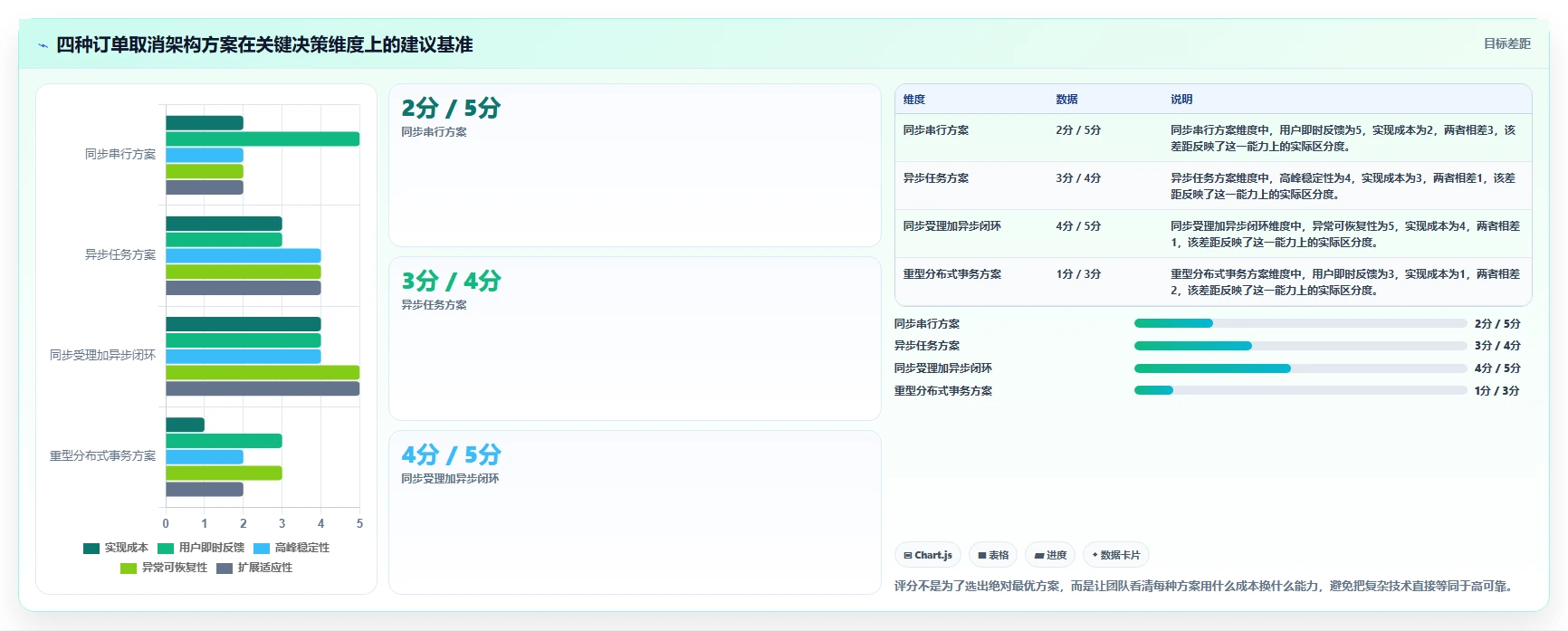Click the blue 高峰稳定性 bar of 异步任务方案

coord(243,256)
